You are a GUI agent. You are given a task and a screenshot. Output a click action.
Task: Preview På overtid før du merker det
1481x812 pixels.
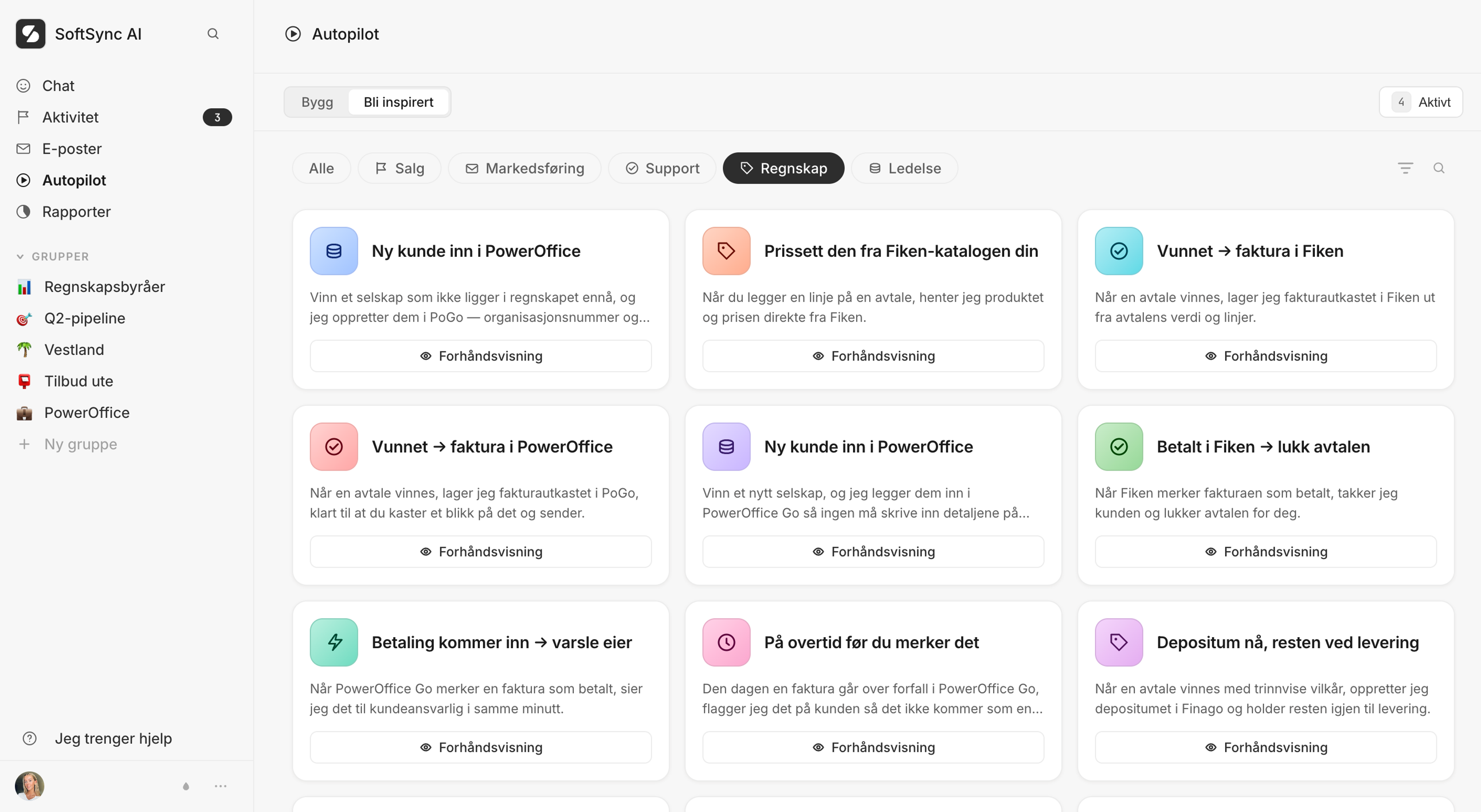click(873, 748)
